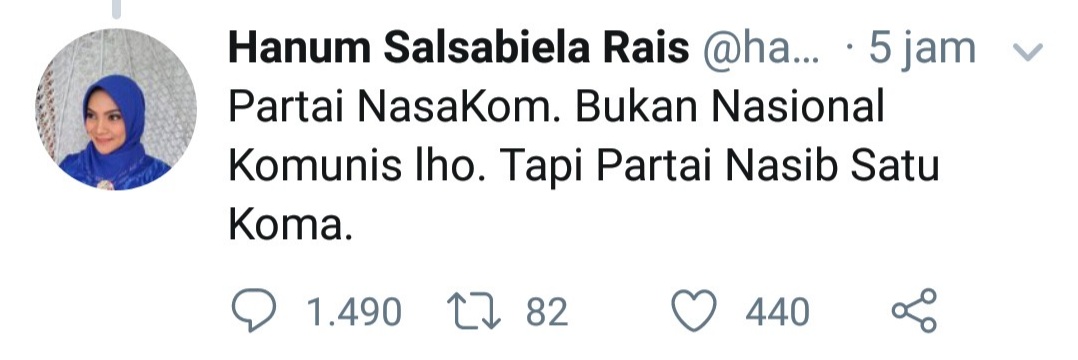The image size is (1078, 360).
Task: Click the 'Bukan Nasional' phrase in tweet
Action: pos(730,107)
